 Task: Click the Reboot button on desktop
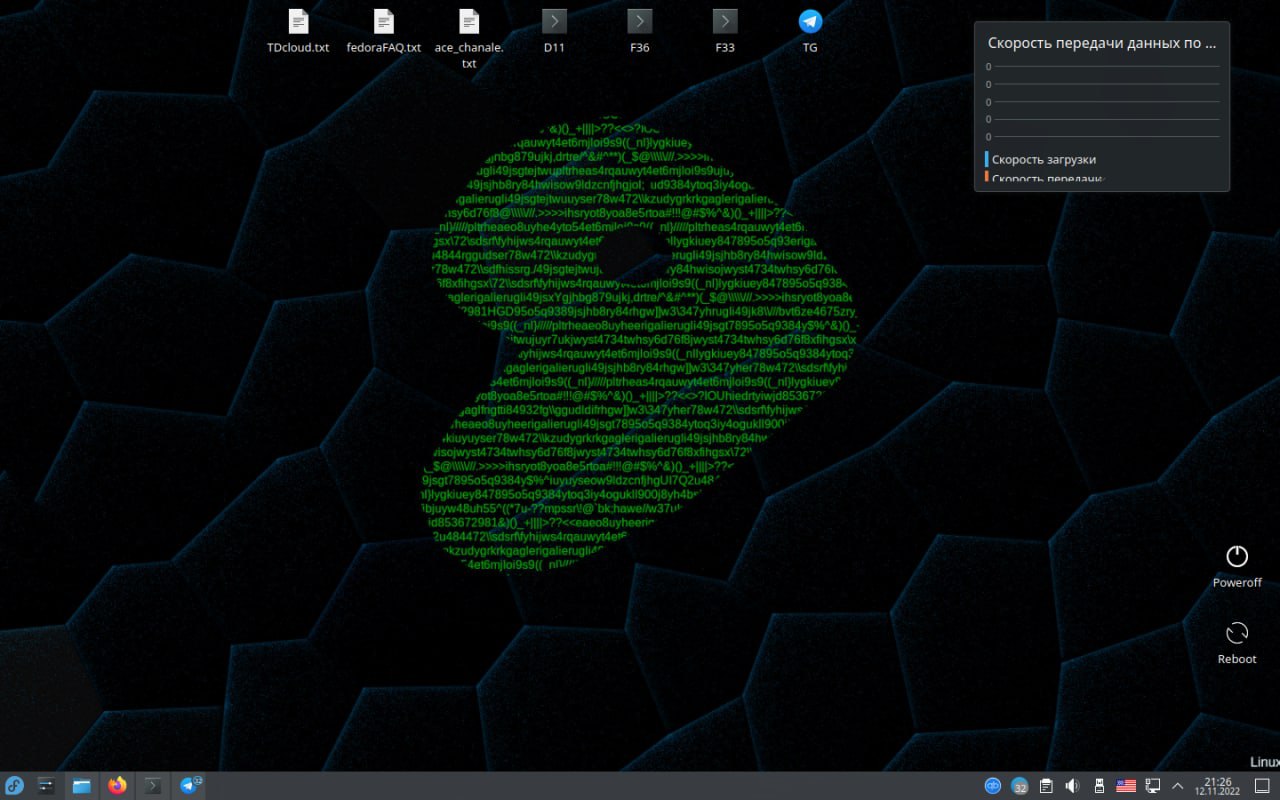click(x=1237, y=633)
